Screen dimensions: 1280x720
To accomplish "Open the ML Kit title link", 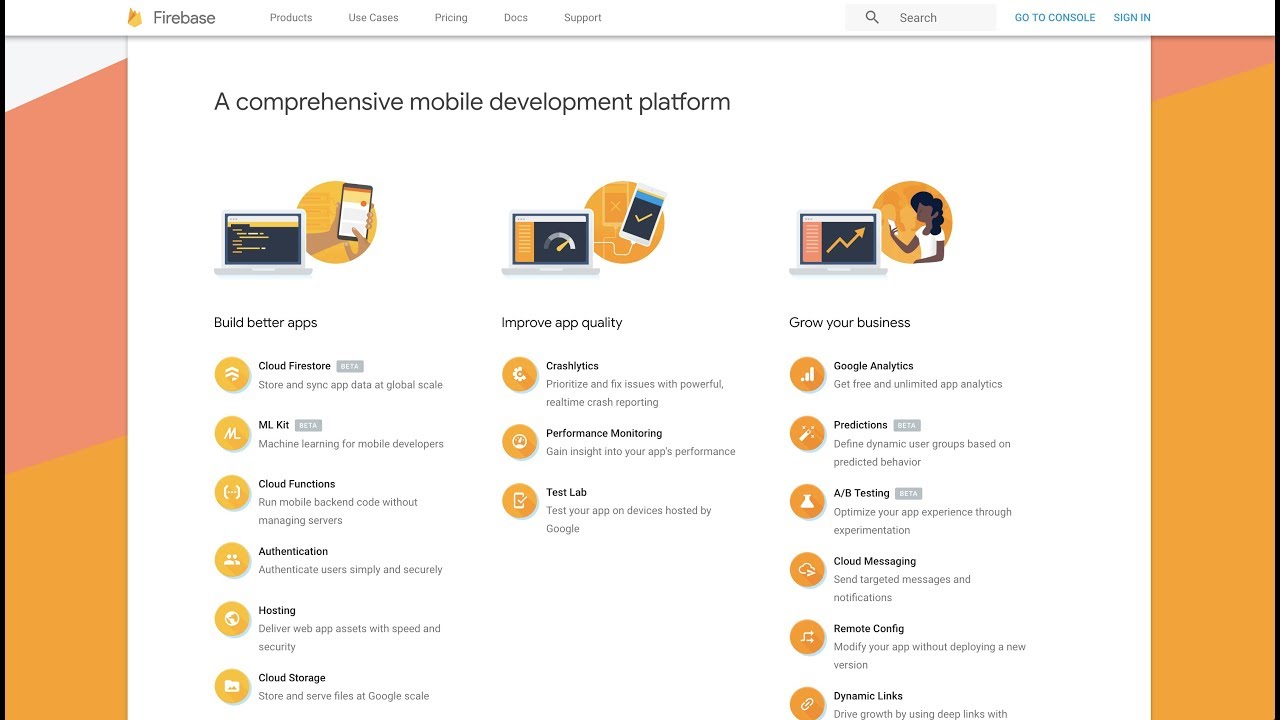I will coord(274,425).
